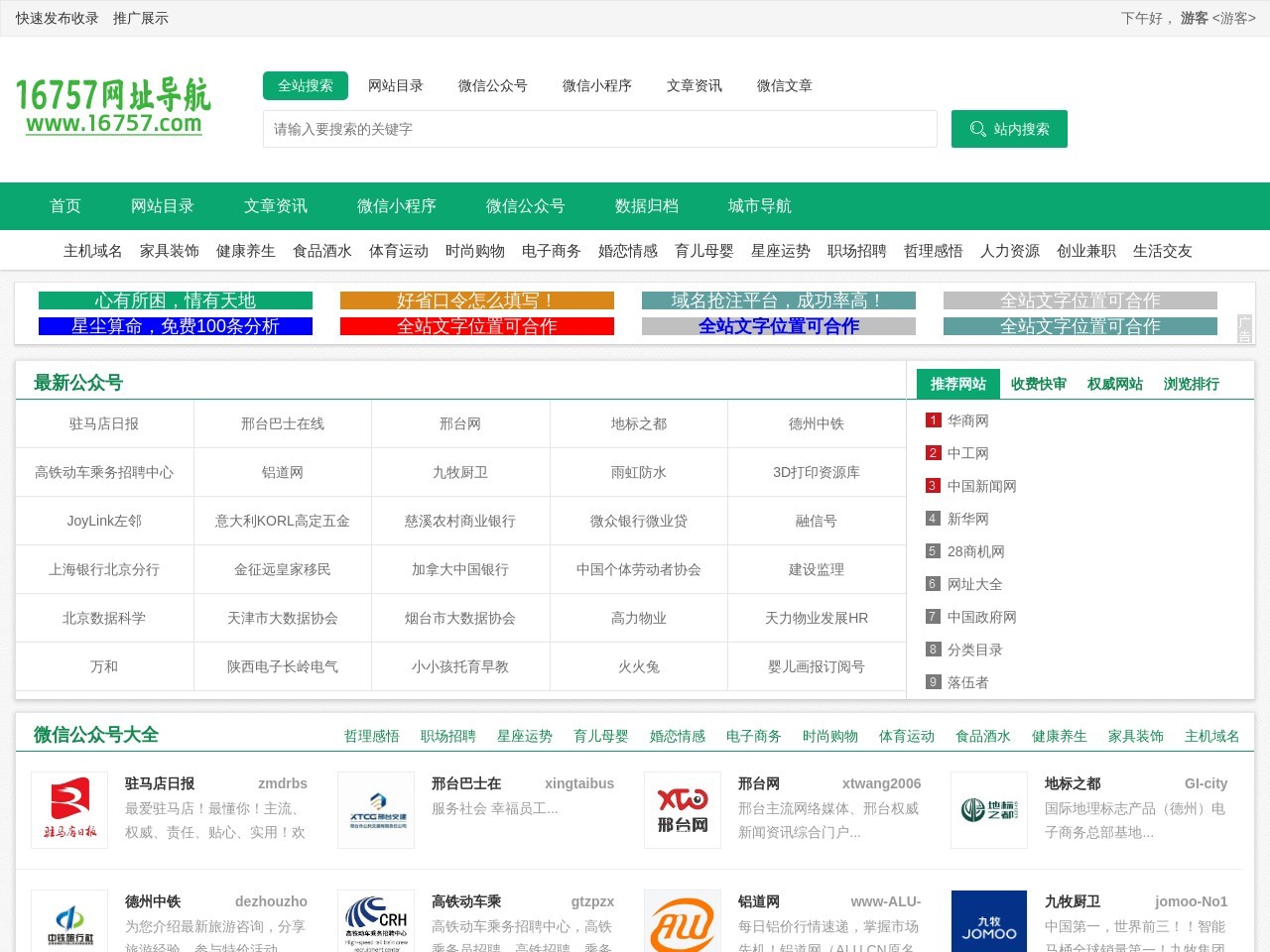Open 网站目录 in the green navbar
The width and height of the screenshot is (1270, 952).
[163, 206]
